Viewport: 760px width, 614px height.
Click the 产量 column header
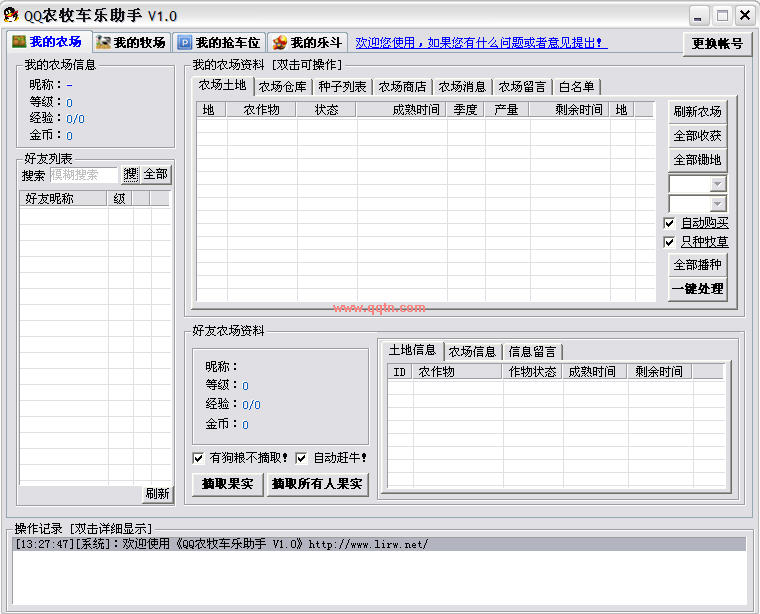pyautogui.click(x=507, y=110)
